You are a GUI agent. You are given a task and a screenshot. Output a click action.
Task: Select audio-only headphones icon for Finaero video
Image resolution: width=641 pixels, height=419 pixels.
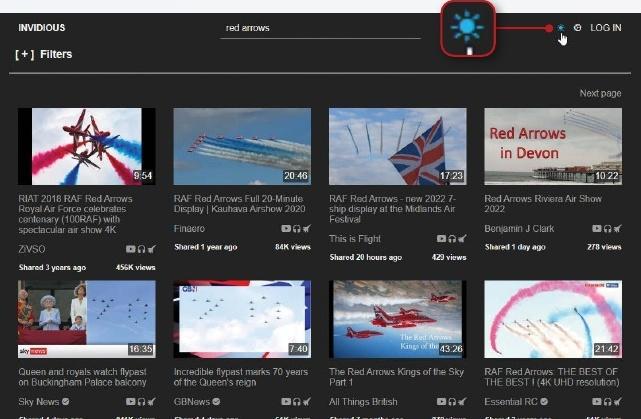click(297, 229)
